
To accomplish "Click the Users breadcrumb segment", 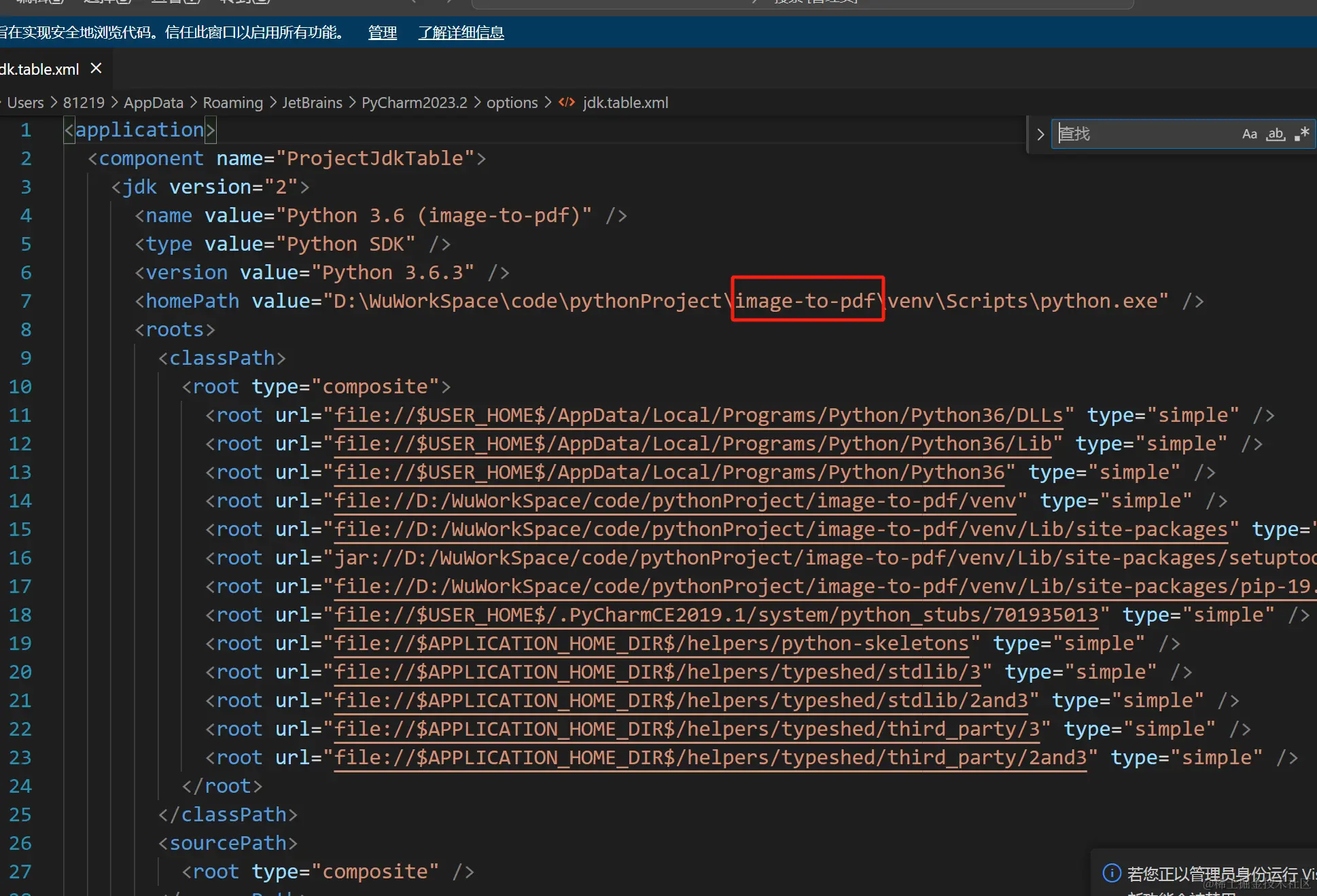I will 25,103.
